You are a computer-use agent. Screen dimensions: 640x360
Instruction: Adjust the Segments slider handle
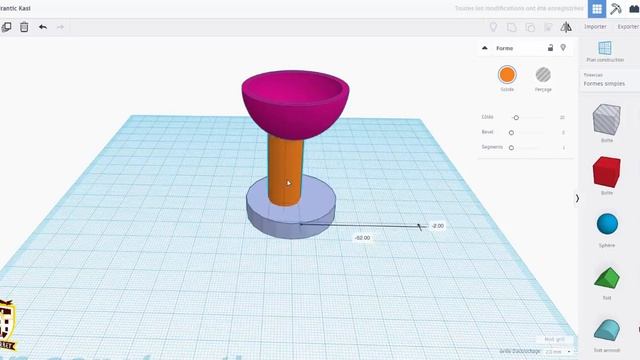(511, 148)
